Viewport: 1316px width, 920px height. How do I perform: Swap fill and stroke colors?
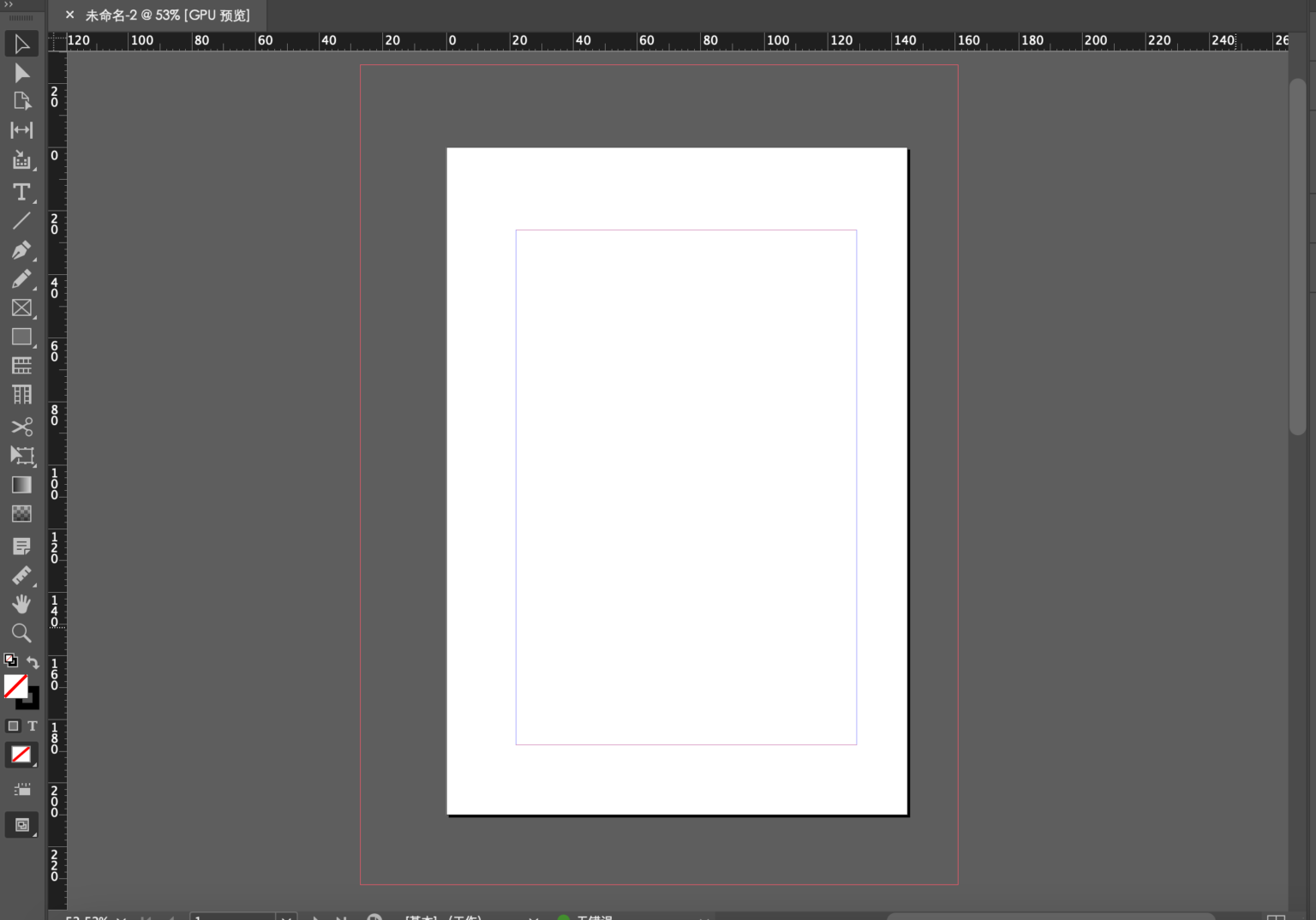point(33,662)
